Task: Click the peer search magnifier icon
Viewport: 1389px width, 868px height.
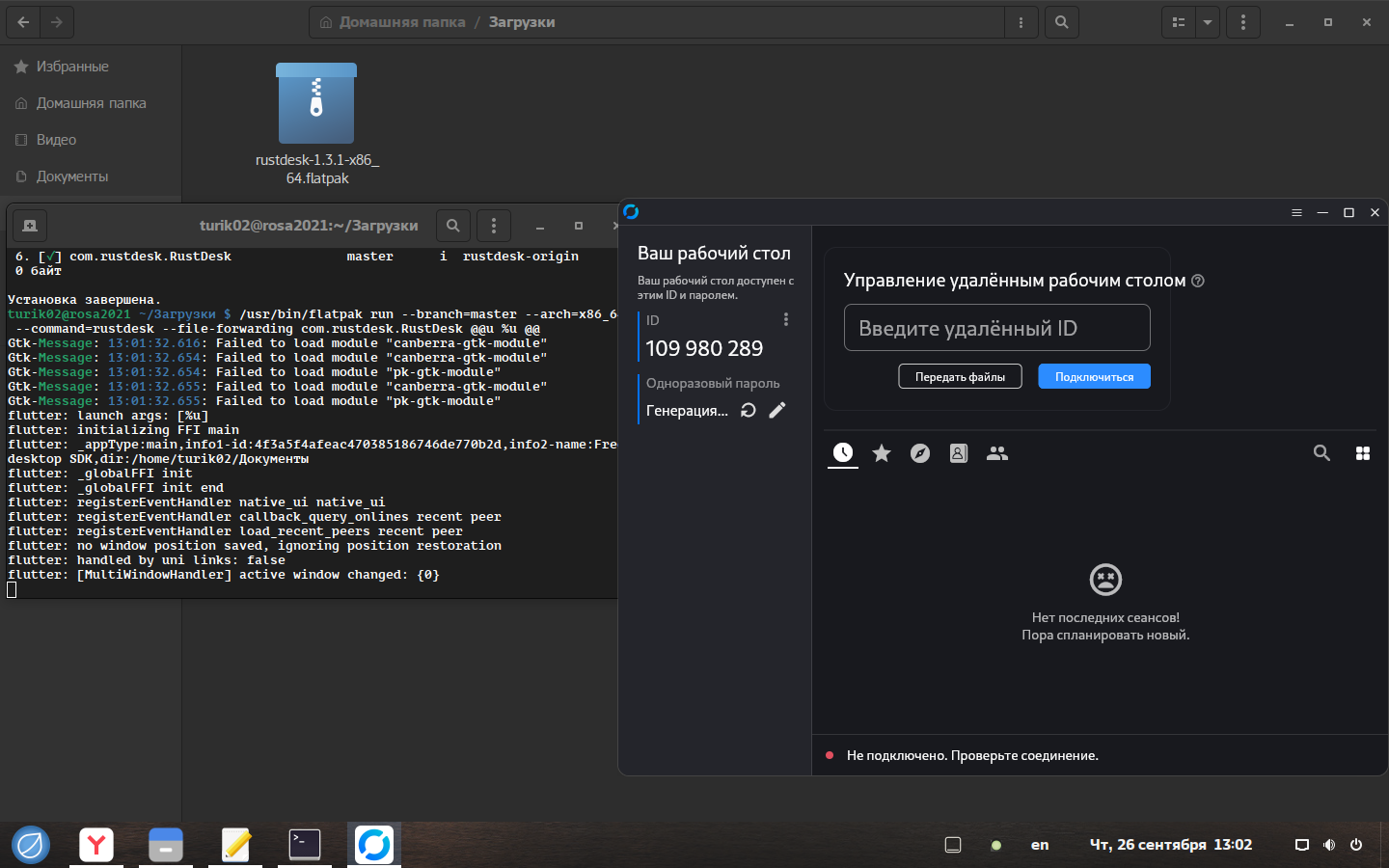Action: [1321, 453]
